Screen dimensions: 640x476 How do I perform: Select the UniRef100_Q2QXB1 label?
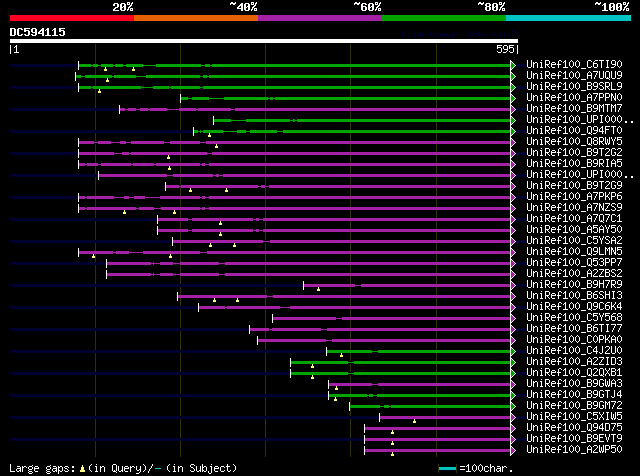(x=574, y=373)
